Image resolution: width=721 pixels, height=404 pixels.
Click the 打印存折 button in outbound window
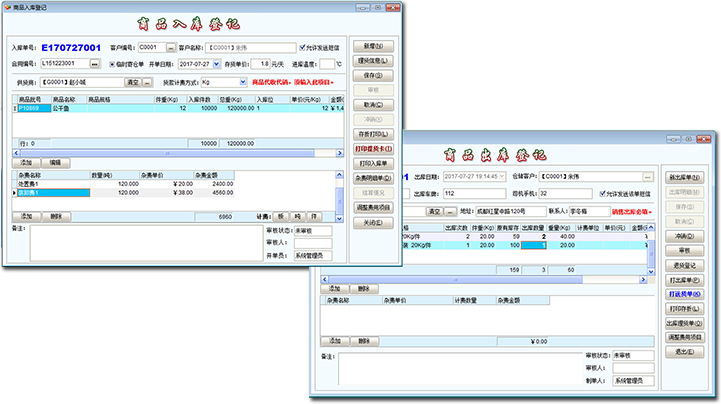click(684, 309)
